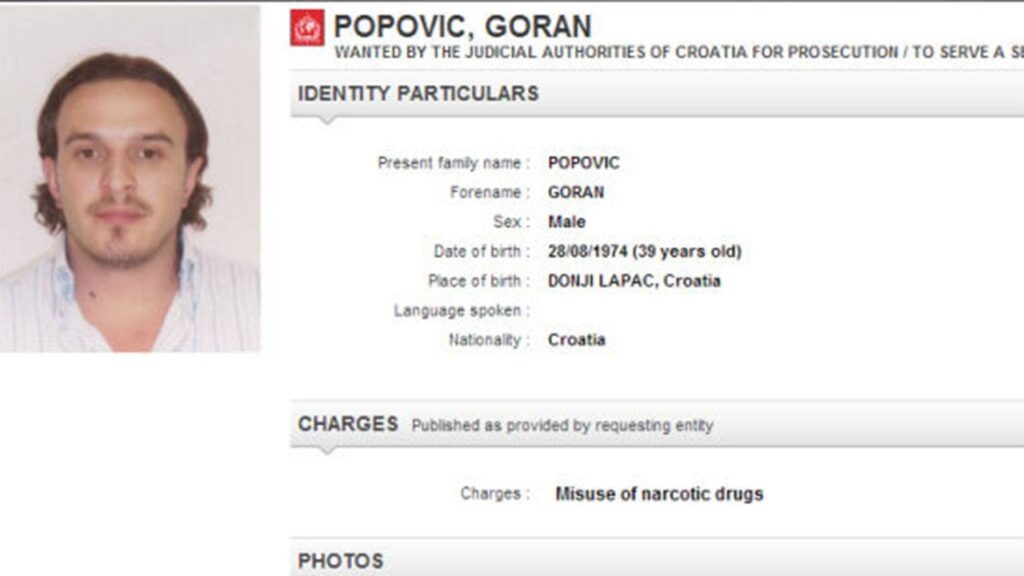This screenshot has height=576, width=1024.
Task: Click the 'Language spoken' label
Action: [x=461, y=311]
